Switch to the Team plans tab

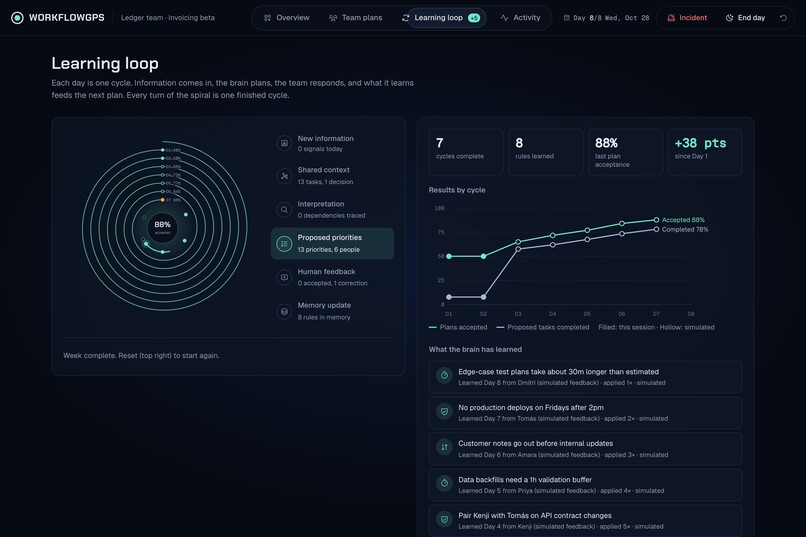click(x=355, y=18)
